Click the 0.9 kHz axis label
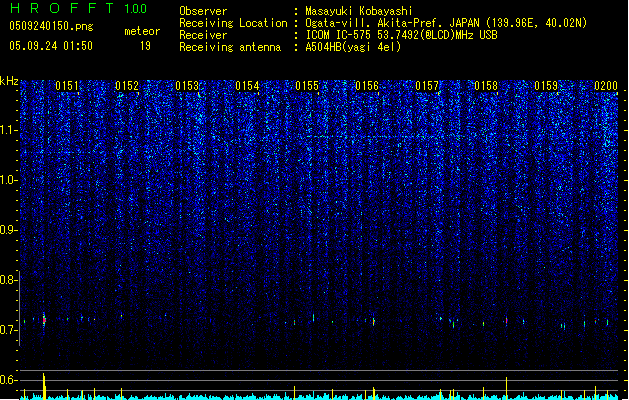The width and height of the screenshot is (629, 400). pos(8,230)
